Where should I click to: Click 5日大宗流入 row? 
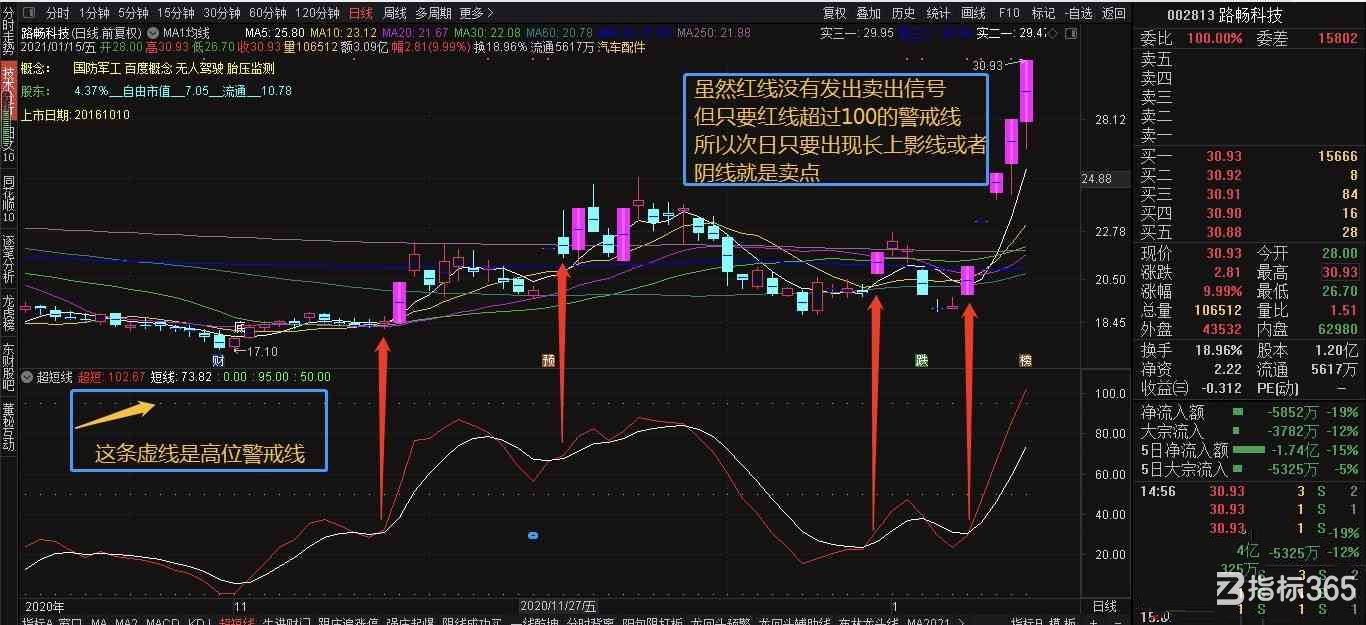click(x=1249, y=469)
